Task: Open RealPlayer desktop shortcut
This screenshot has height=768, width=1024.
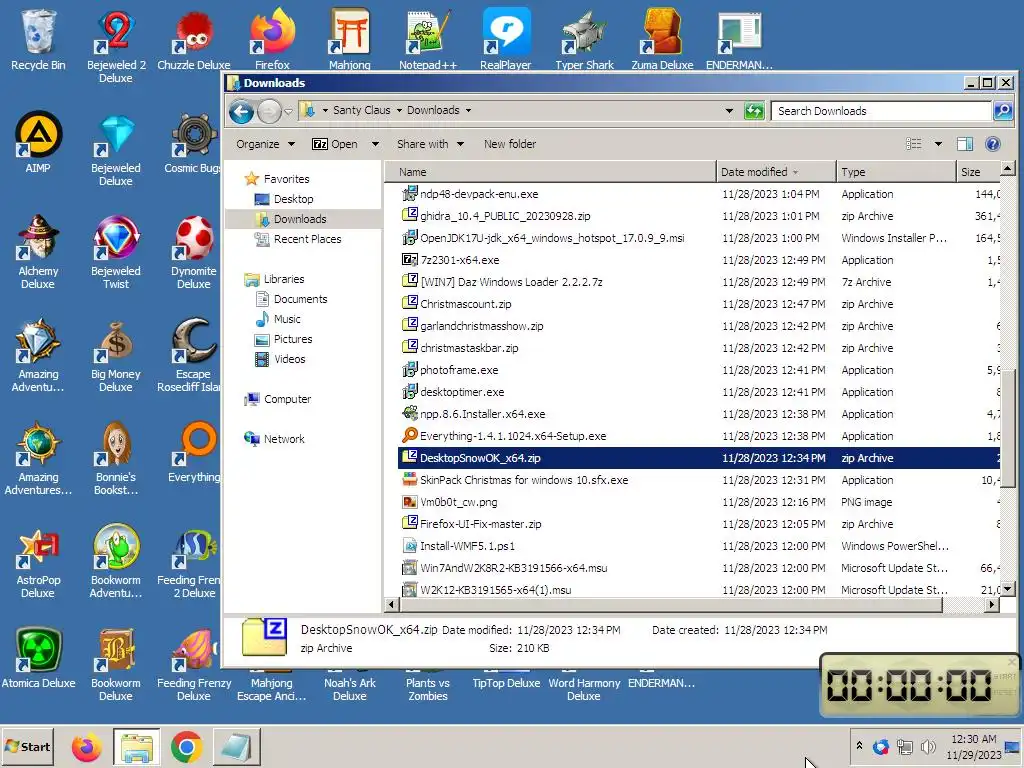Action: coord(505,39)
